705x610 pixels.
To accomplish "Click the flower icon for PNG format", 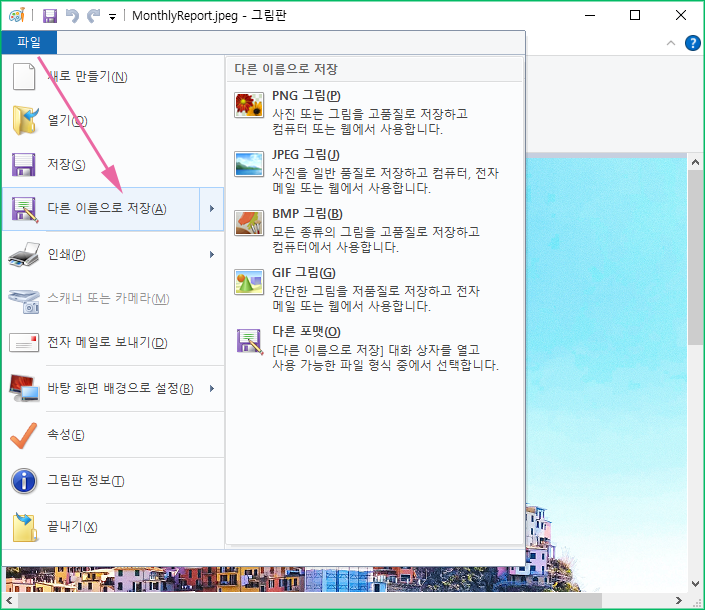I will [x=249, y=105].
